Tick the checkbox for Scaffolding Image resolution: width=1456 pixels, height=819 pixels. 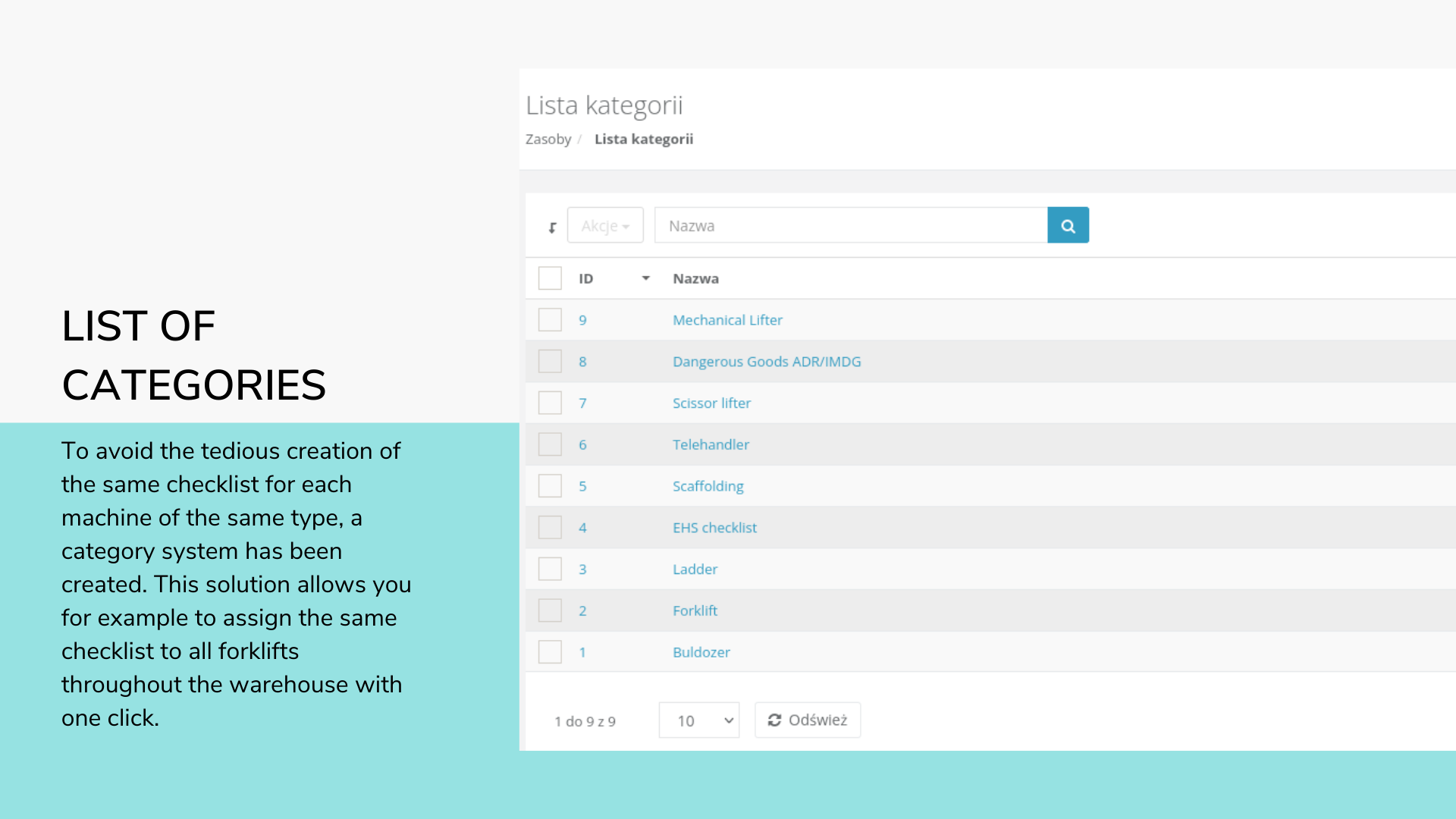click(550, 486)
